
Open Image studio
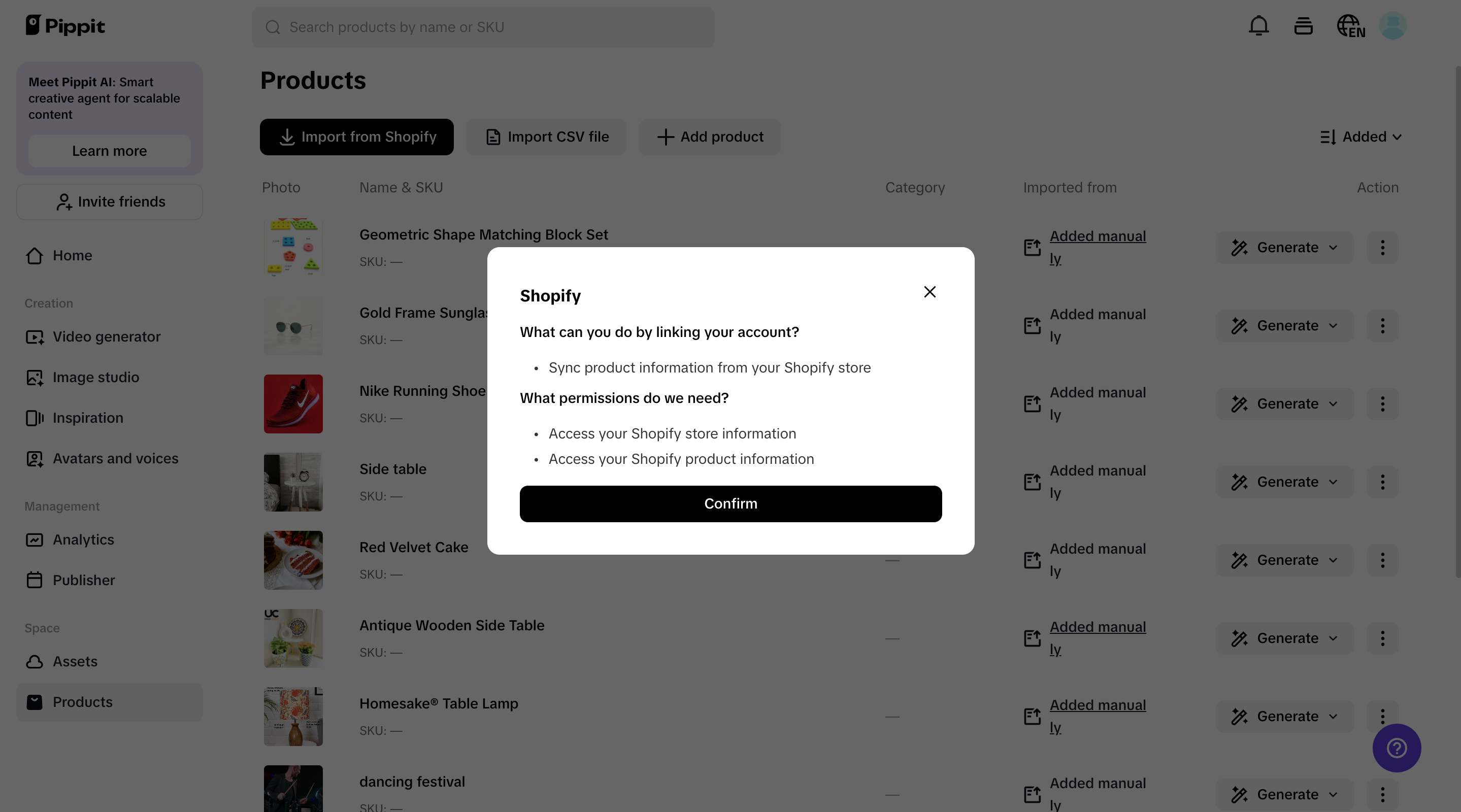pyautogui.click(x=95, y=377)
